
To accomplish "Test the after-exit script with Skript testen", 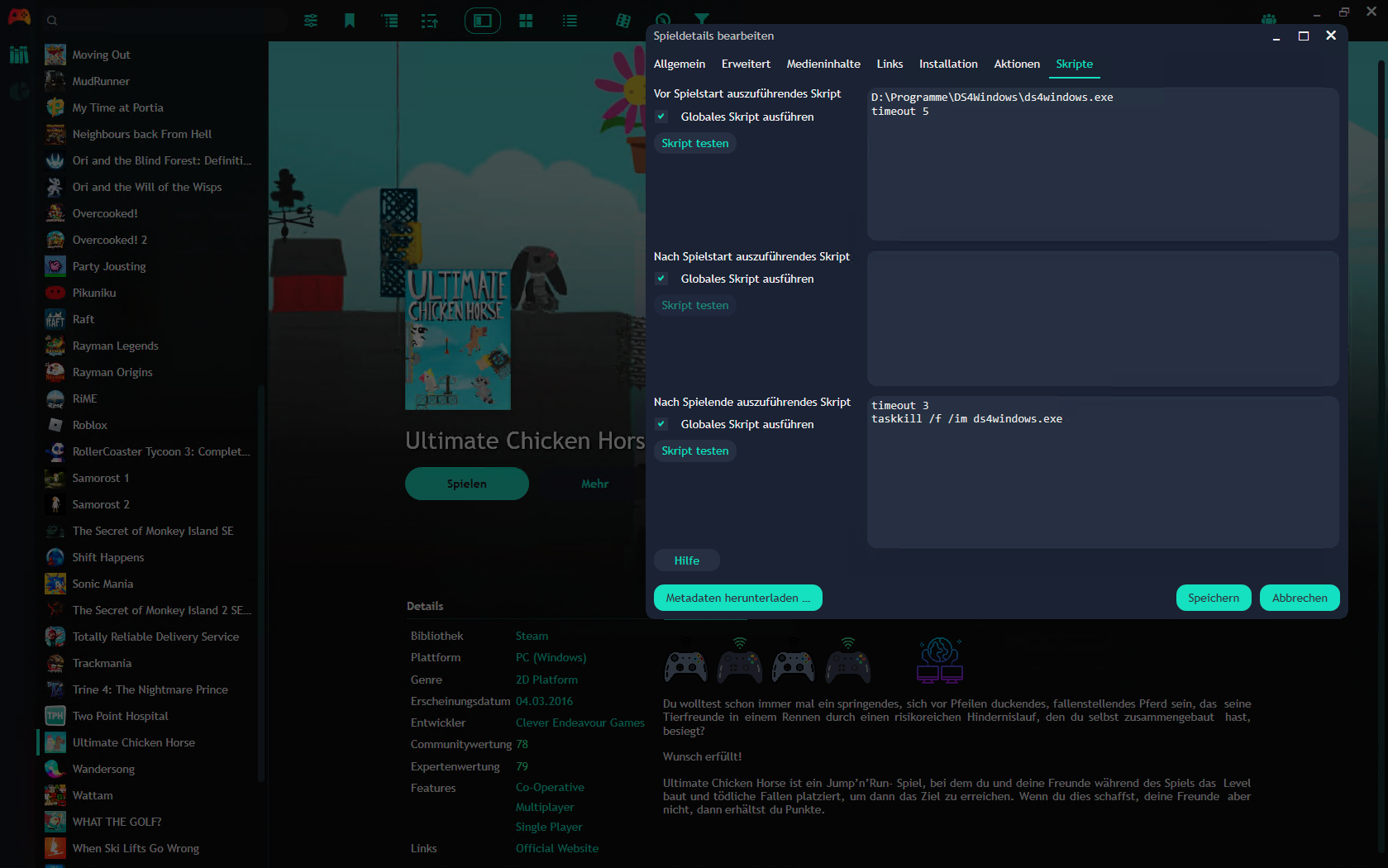I will click(695, 451).
